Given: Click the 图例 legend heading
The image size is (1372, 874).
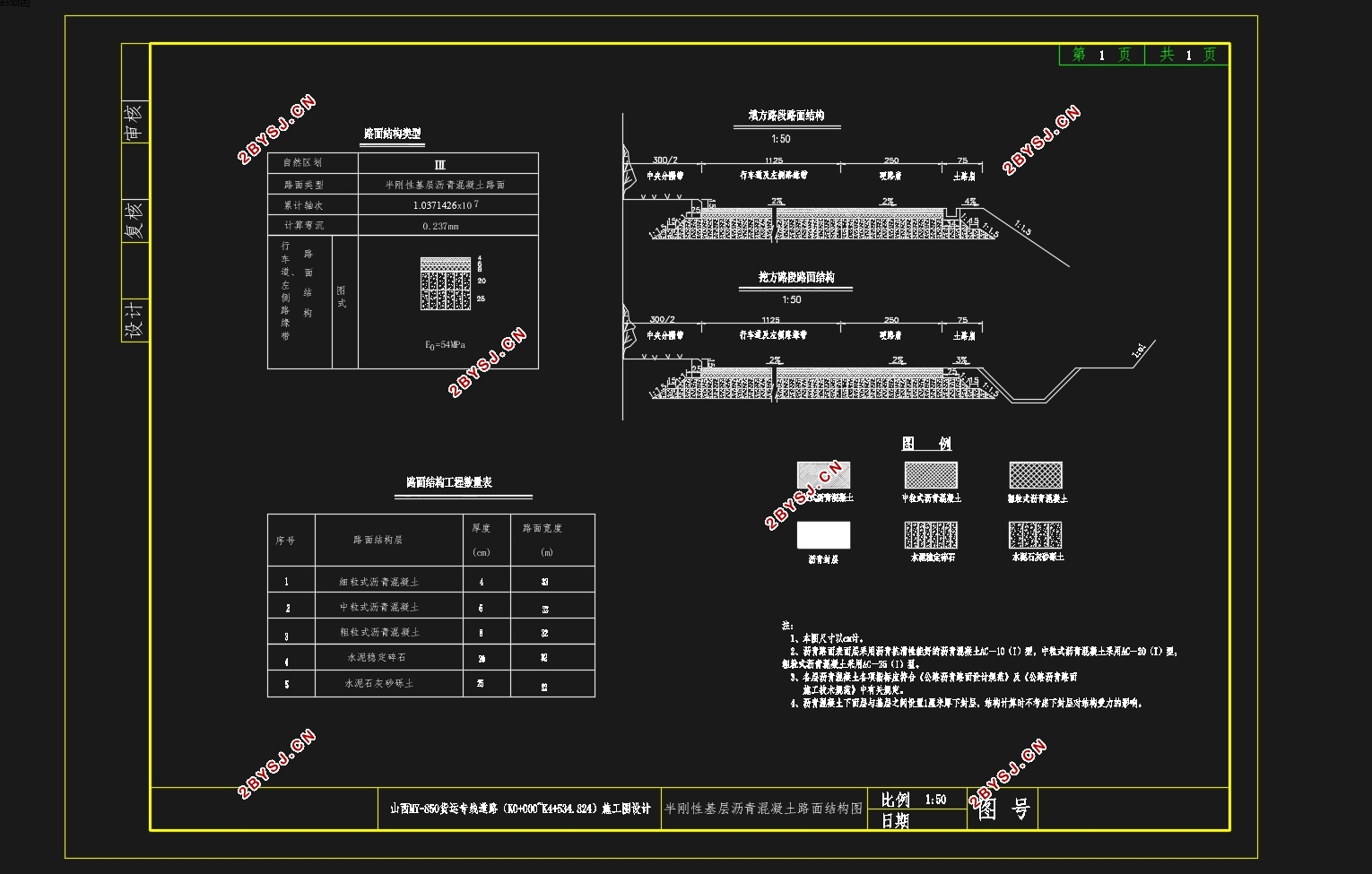Looking at the screenshot, I should [926, 444].
